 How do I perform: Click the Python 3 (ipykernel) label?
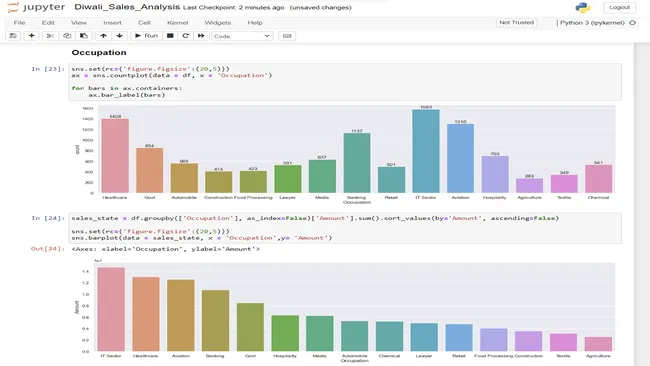[592, 23]
